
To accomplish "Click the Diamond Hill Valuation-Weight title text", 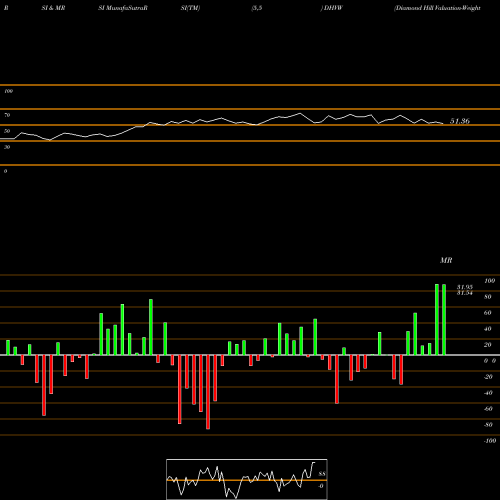I will coord(437,8).
